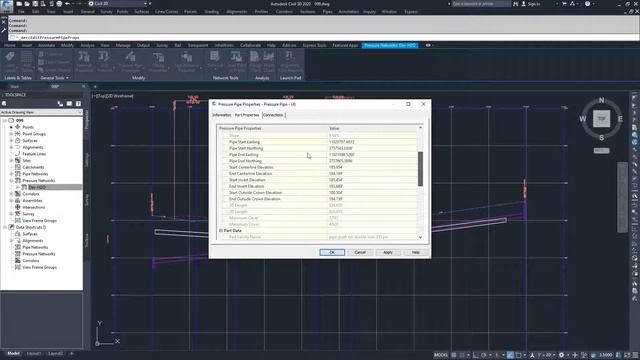Image resolution: width=640 pixels, height=360 pixels.
Task: Collapse the Part Data section in properties
Action: [x=221, y=231]
